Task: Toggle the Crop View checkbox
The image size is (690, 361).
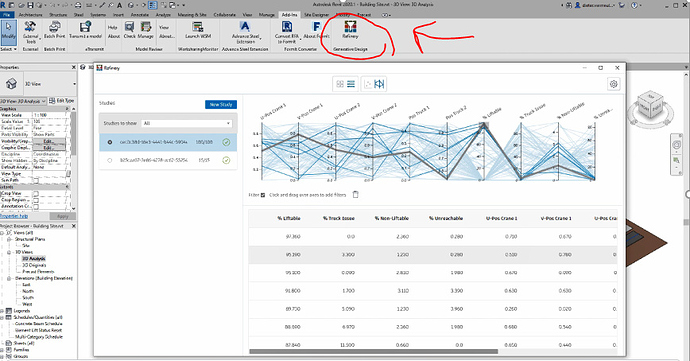Action: tap(36, 193)
